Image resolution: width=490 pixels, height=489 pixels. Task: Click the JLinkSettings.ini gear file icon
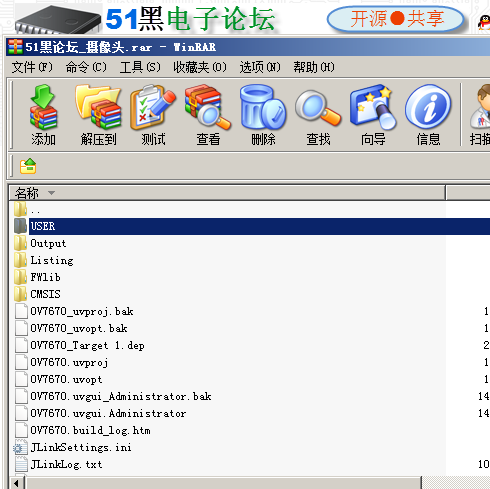[x=20, y=447]
